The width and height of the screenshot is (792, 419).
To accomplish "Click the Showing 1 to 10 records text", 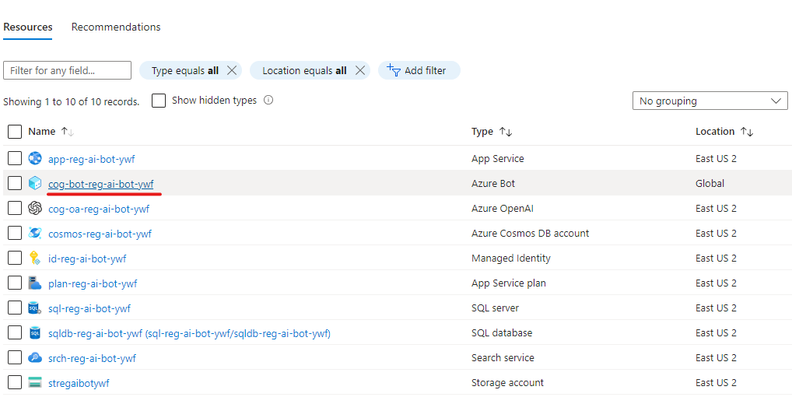I will coord(71,101).
